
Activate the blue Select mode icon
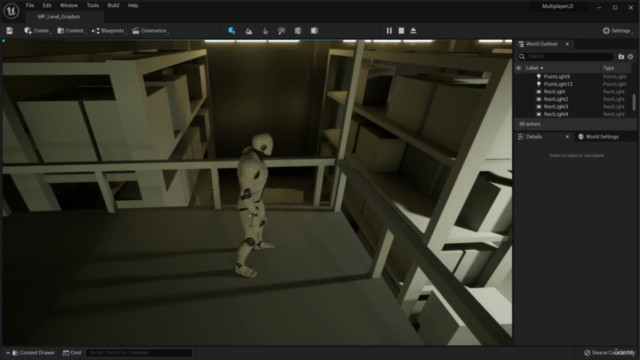[x=232, y=31]
